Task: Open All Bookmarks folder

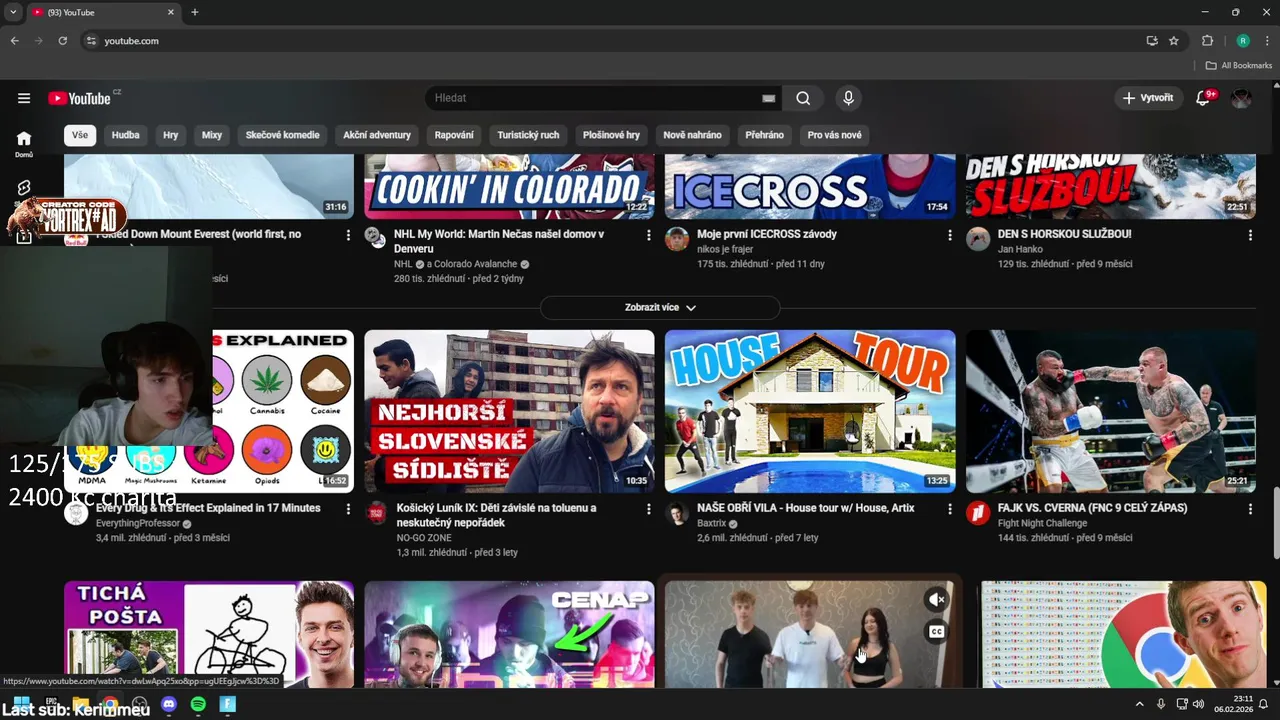Action: (x=1239, y=65)
